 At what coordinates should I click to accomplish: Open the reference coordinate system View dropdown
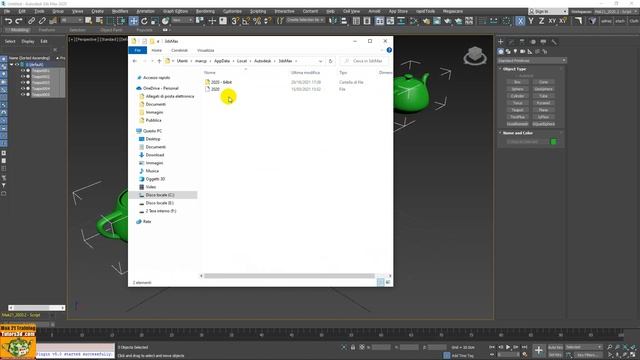(182, 20)
